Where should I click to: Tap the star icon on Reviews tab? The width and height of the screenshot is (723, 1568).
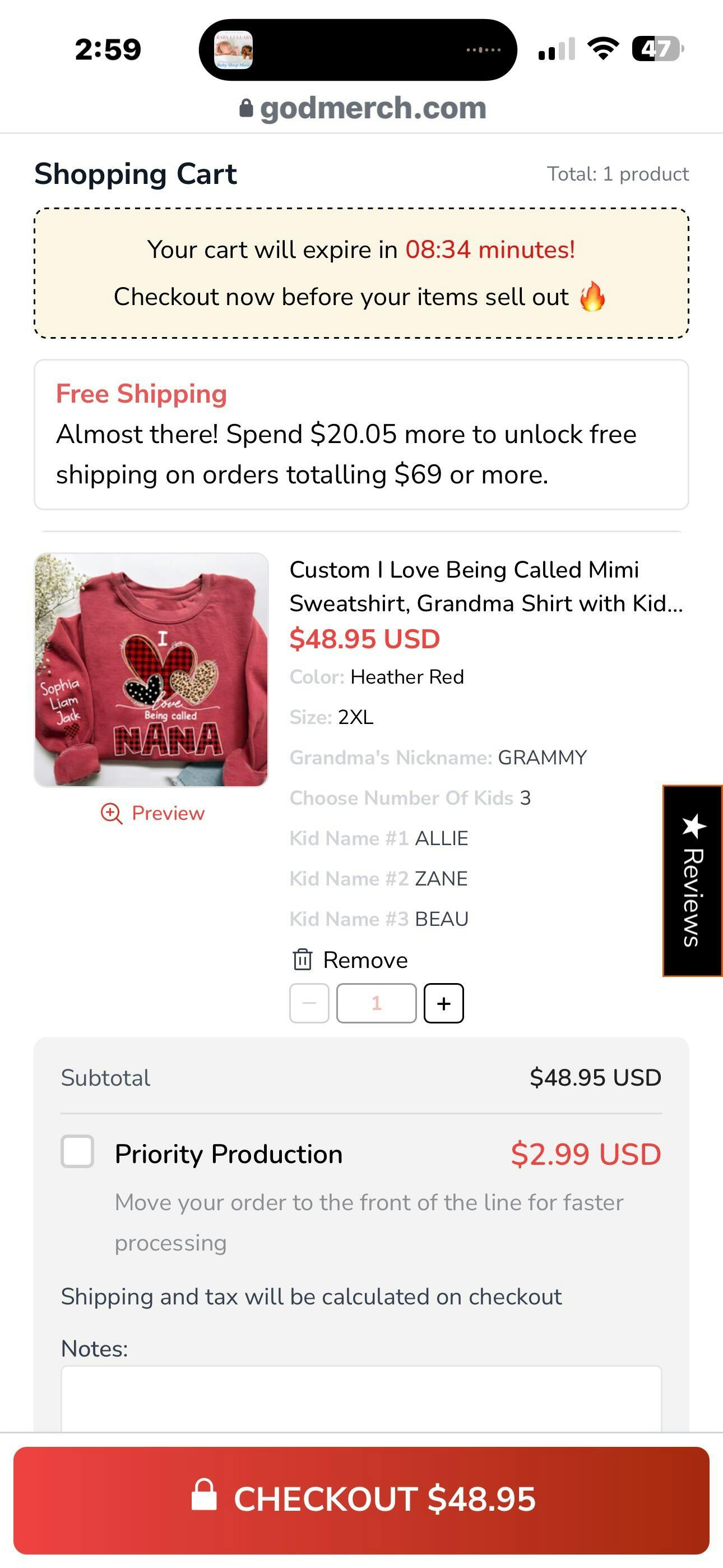[694, 825]
